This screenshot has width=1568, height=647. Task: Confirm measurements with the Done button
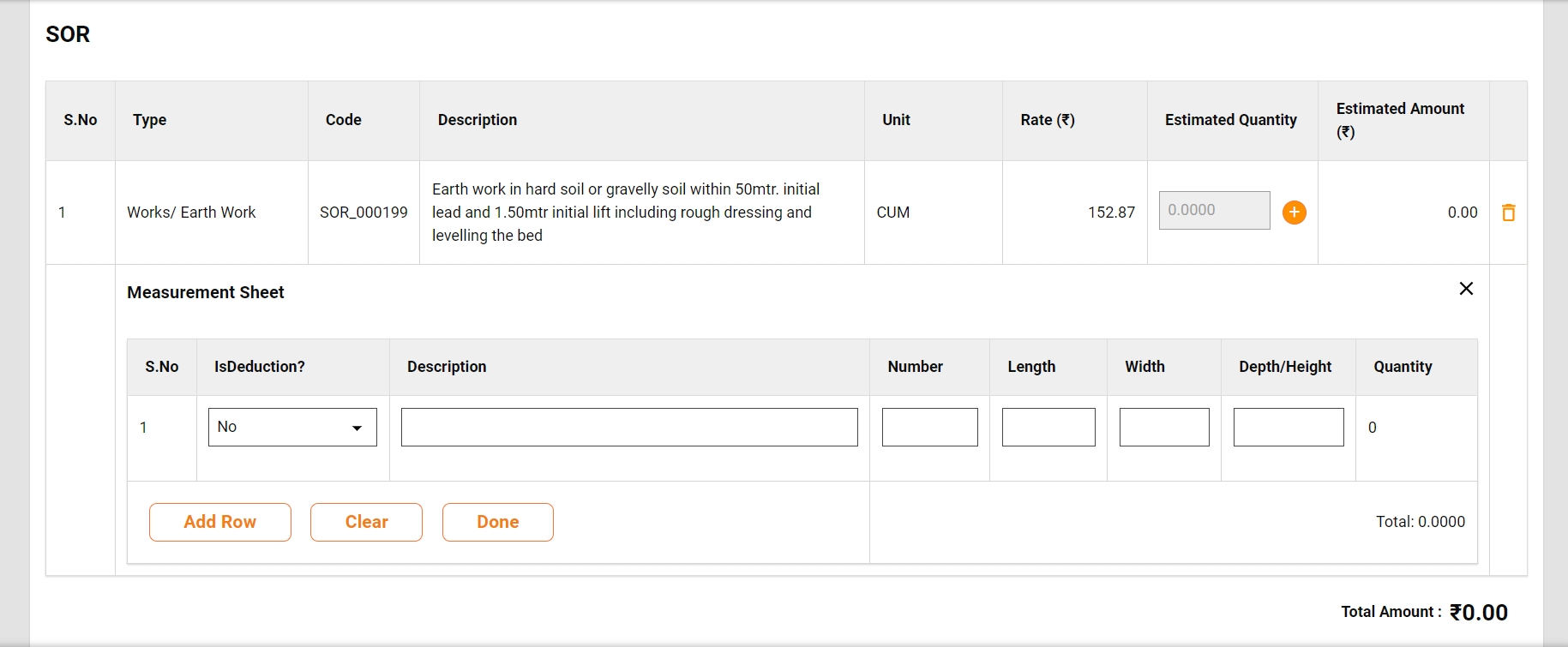point(497,522)
